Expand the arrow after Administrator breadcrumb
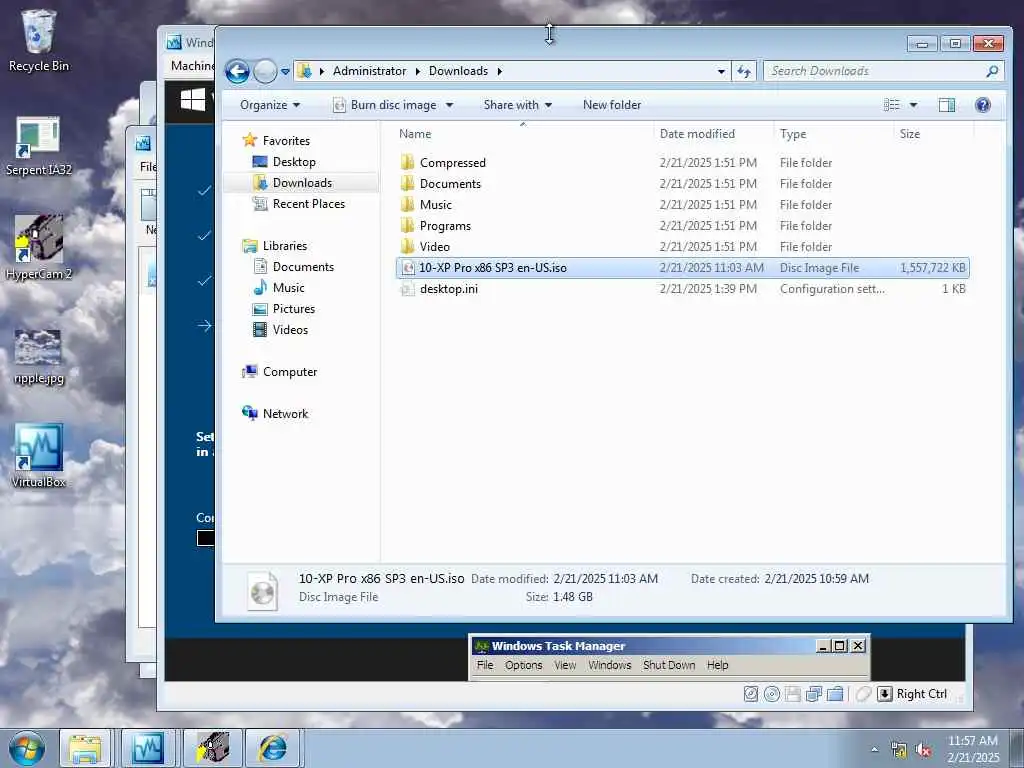The height and width of the screenshot is (768, 1024). click(418, 71)
